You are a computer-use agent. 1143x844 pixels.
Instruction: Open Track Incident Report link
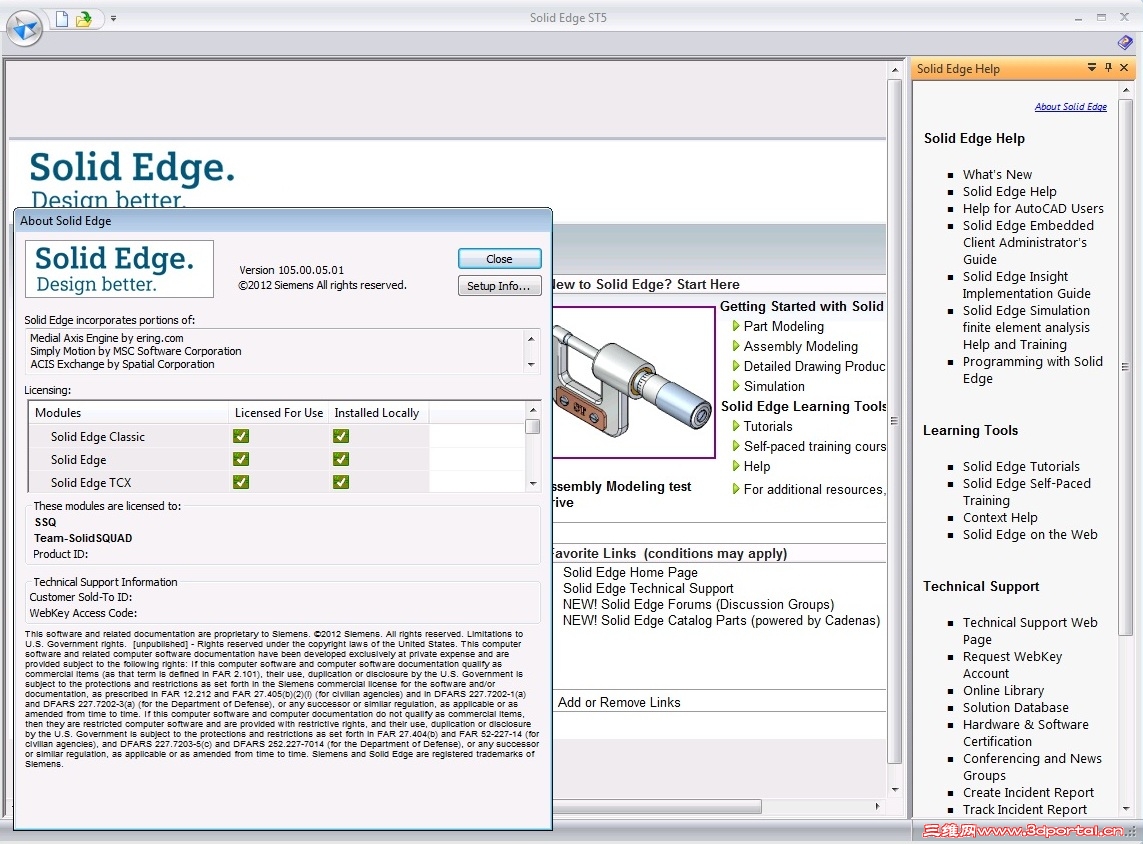pos(1024,810)
